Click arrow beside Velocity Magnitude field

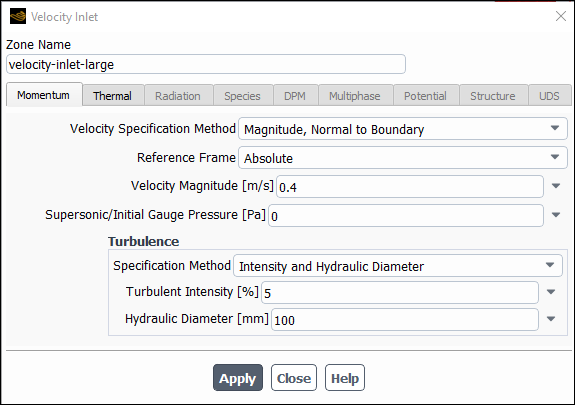coord(556,186)
